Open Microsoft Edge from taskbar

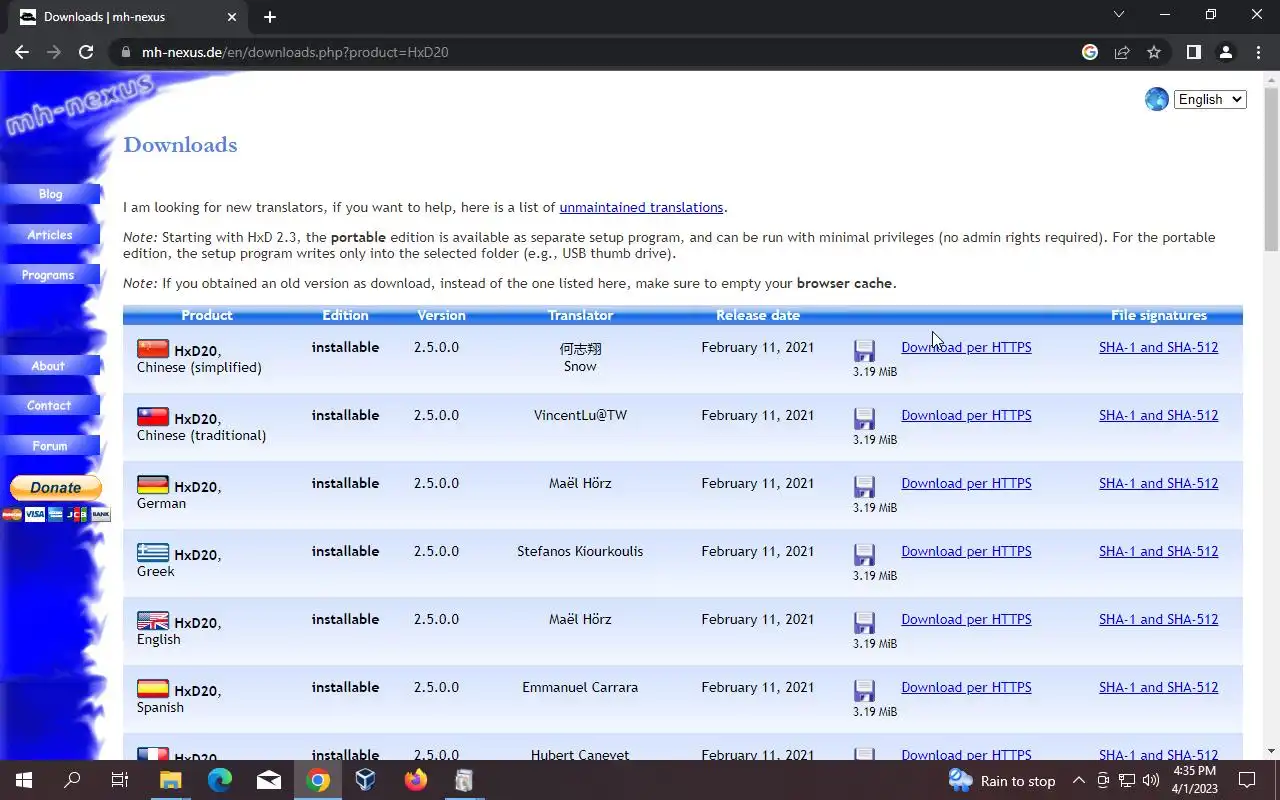coord(220,780)
